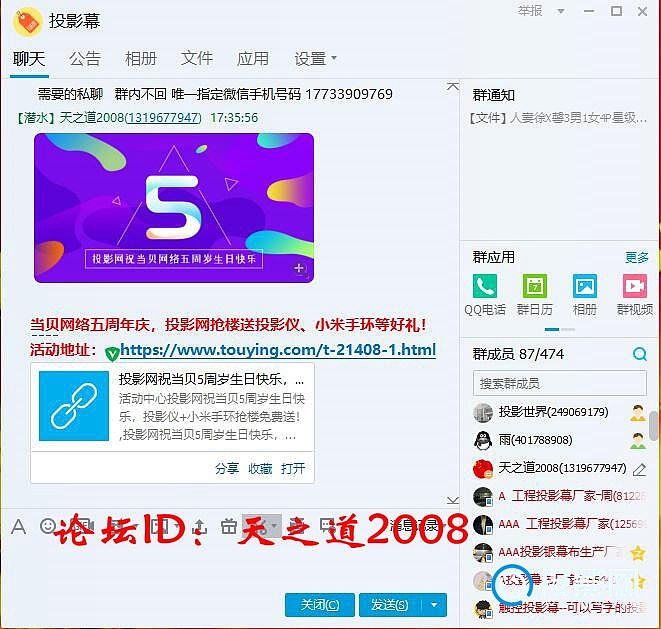Screen dimensions: 661x629
Task: Select member AAA投影银幕布生产厂
Action: [x=559, y=552]
